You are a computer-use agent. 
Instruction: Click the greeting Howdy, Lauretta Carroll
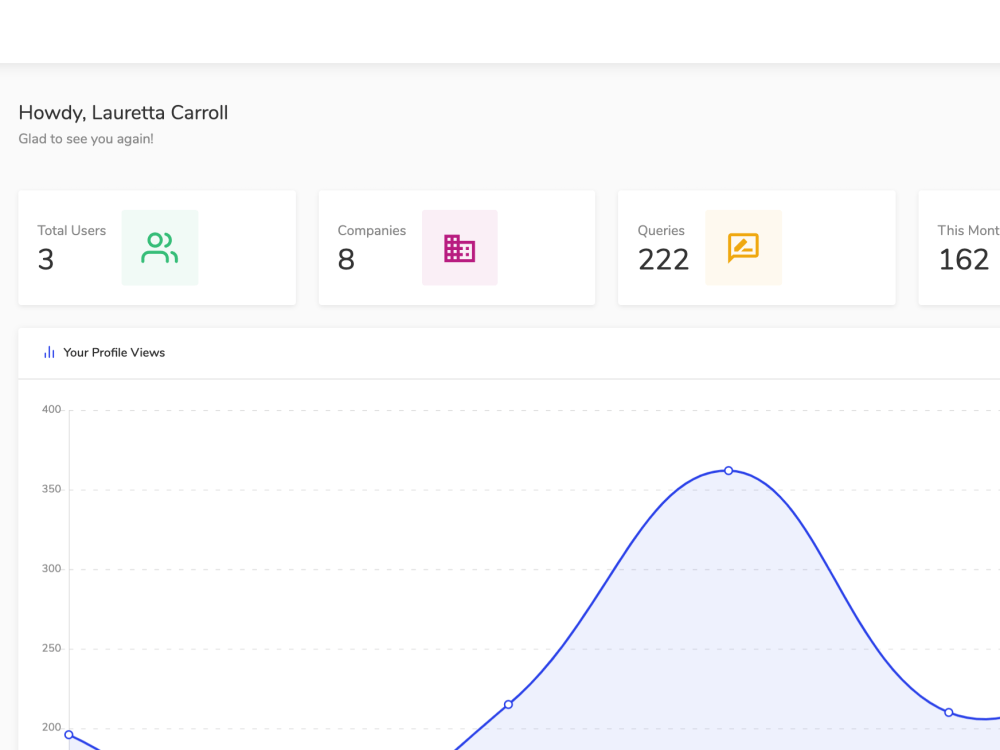click(x=123, y=112)
